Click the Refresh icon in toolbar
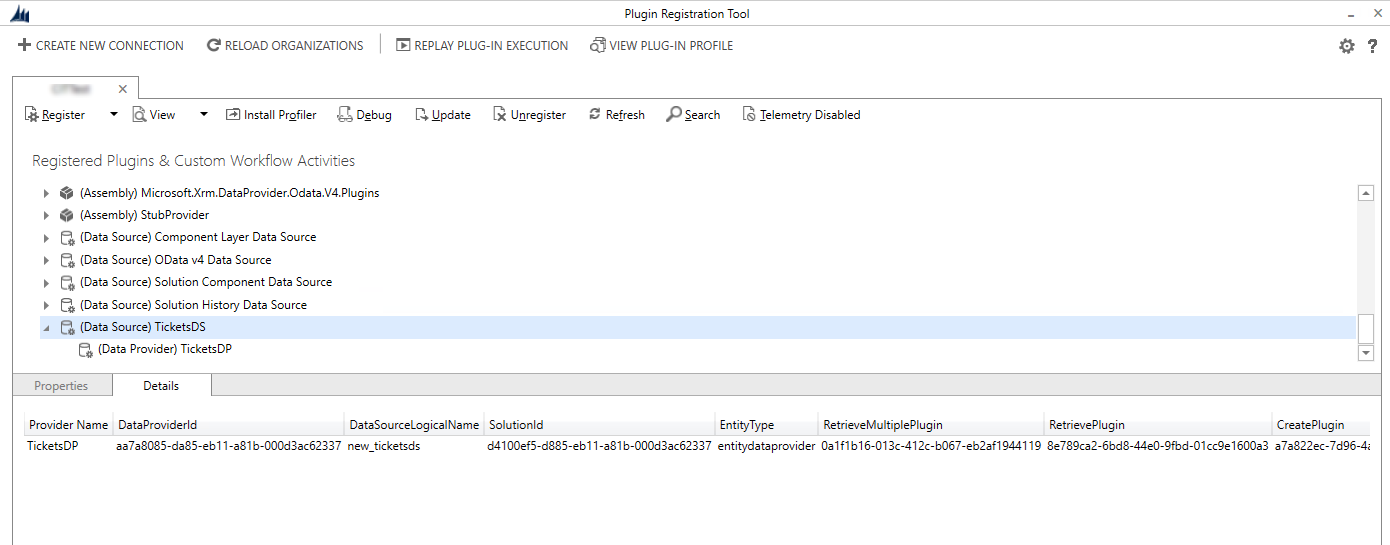 (595, 114)
